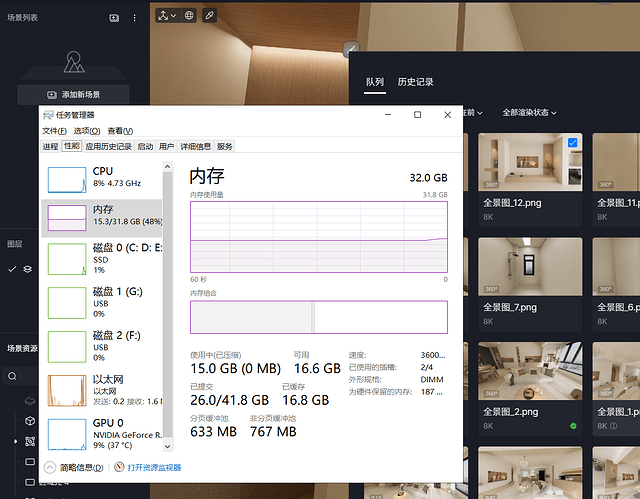640x499 pixels.
Task: Collapse Task Manager using 简略信息 arrow
Action: click(50, 467)
